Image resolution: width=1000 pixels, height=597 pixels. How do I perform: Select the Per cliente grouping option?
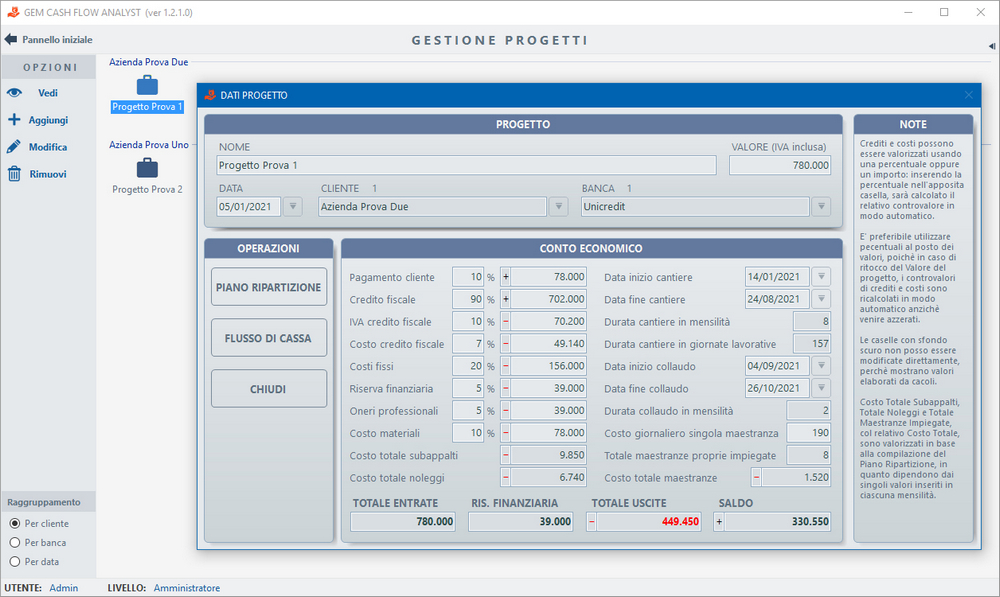pyautogui.click(x=14, y=523)
